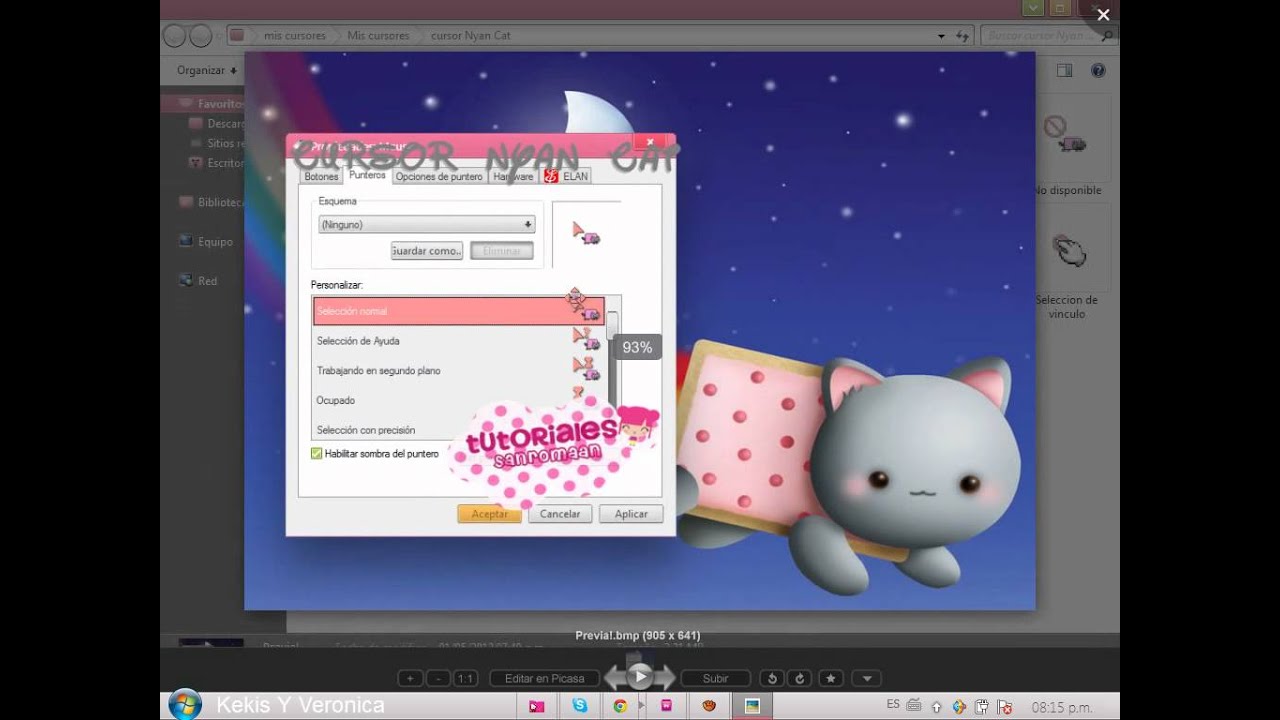Viewport: 1280px width, 720px height.
Task: Refresh the Explorer folder view
Action: point(962,36)
